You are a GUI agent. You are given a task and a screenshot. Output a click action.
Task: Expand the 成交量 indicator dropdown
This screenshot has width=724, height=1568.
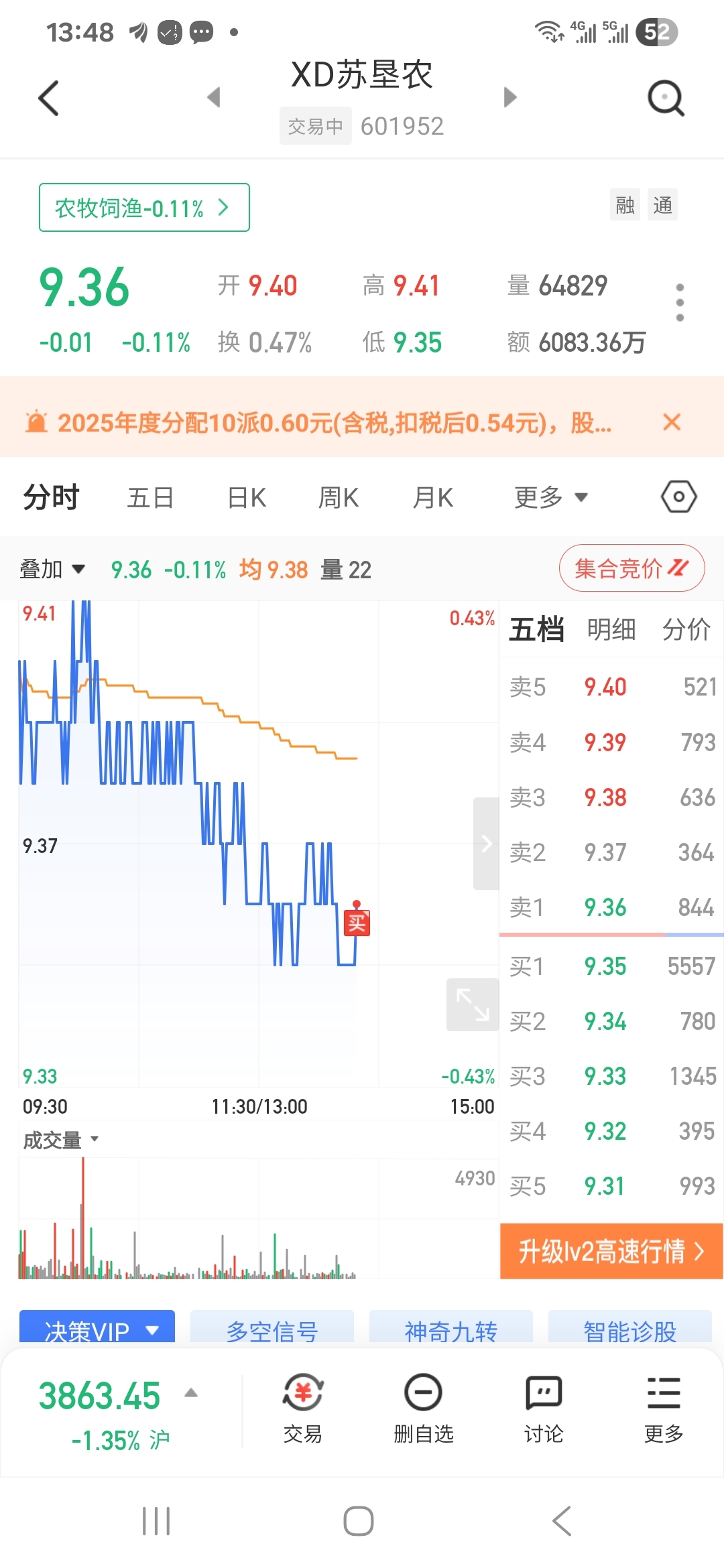tap(61, 1140)
